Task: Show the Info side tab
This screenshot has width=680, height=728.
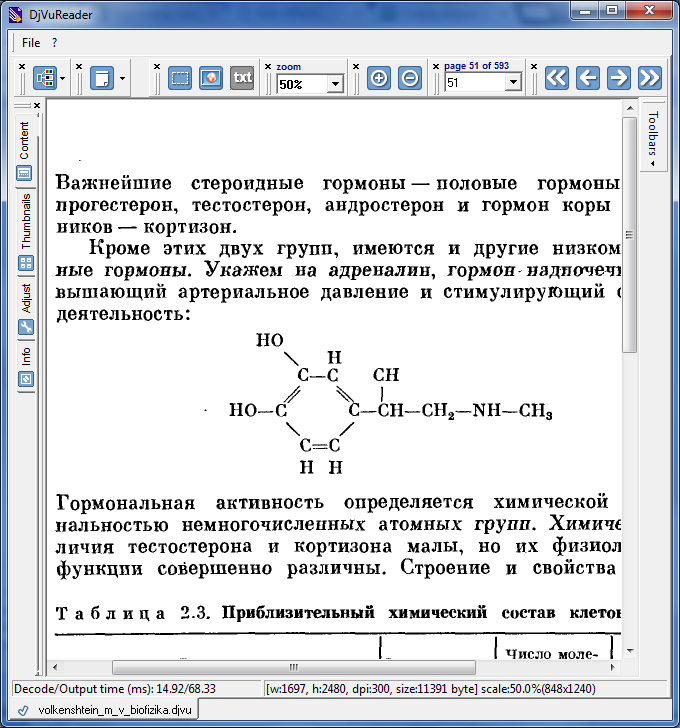Action: [26, 356]
